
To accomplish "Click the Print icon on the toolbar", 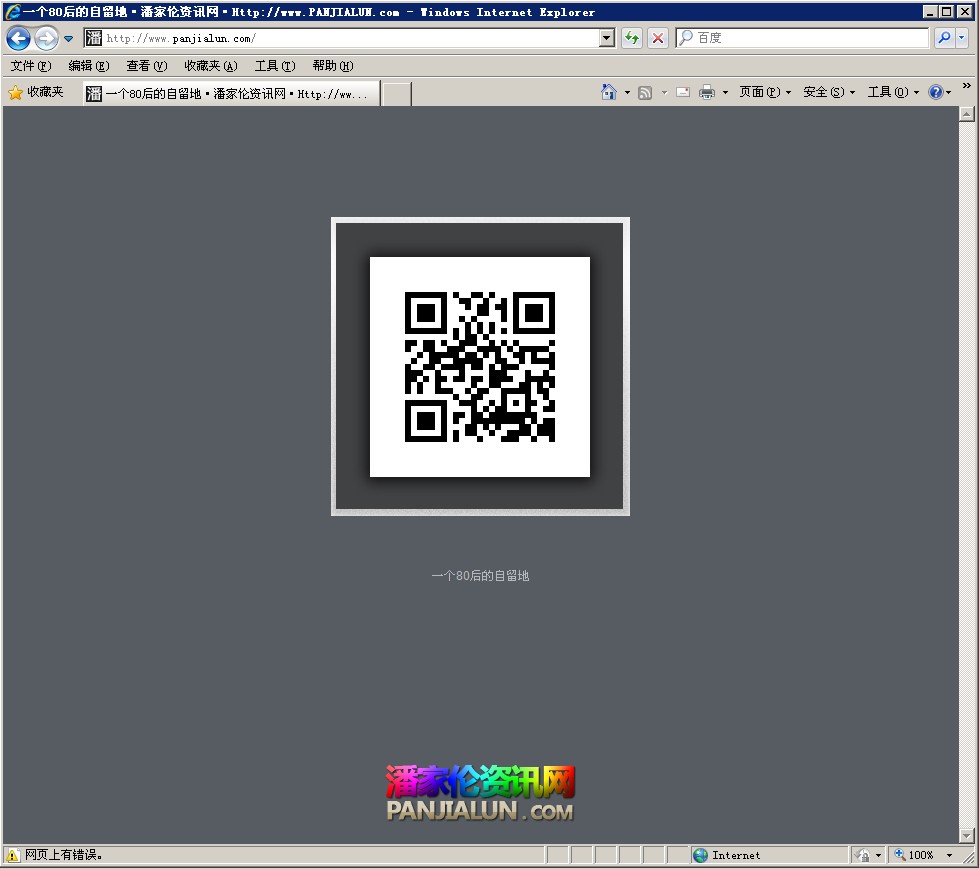I will tap(707, 91).
